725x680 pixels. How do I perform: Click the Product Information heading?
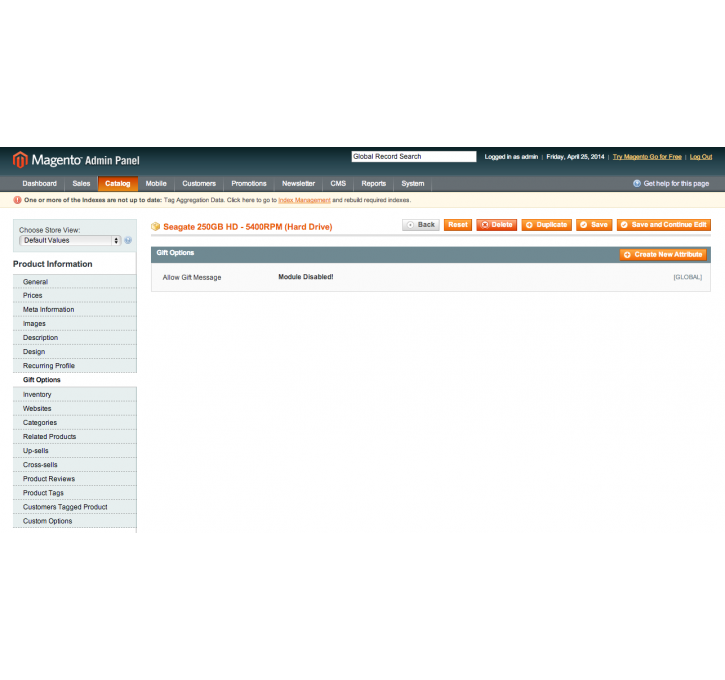click(53, 264)
